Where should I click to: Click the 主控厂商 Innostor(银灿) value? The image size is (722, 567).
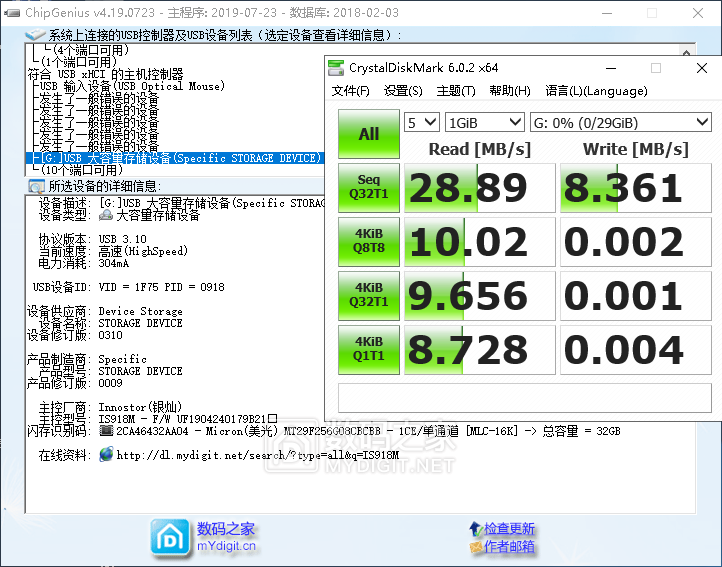pos(140,407)
